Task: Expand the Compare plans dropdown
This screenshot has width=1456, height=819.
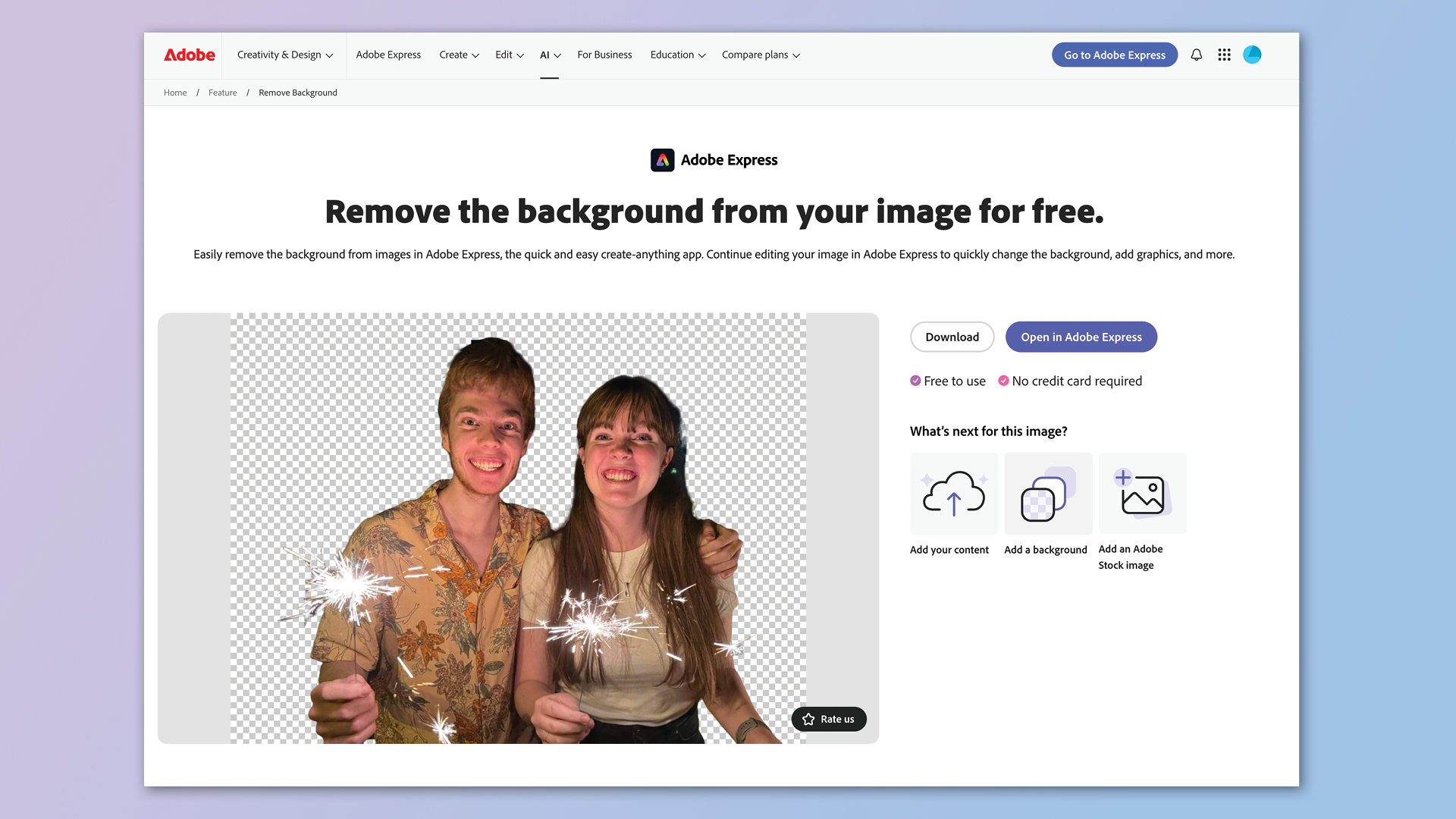Action: click(761, 55)
